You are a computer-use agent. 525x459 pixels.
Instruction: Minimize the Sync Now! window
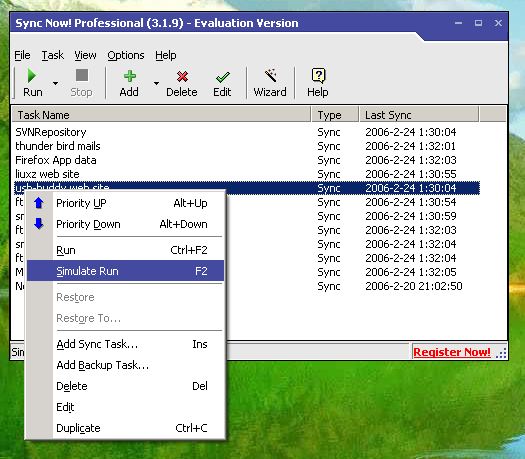click(x=458, y=23)
